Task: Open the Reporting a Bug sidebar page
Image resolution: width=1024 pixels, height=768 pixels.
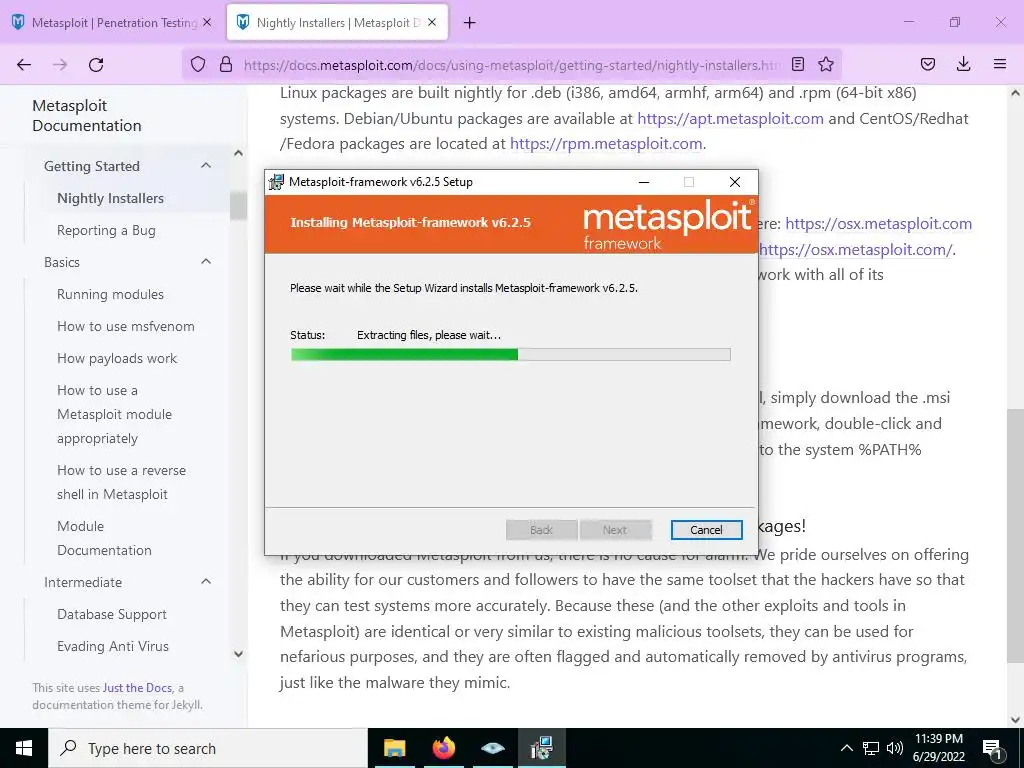Action: [x=106, y=230]
